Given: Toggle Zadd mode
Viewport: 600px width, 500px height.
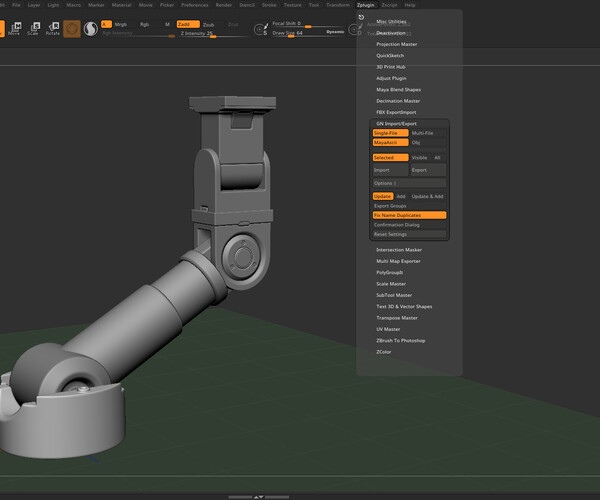Looking at the screenshot, I should pyautogui.click(x=188, y=24).
